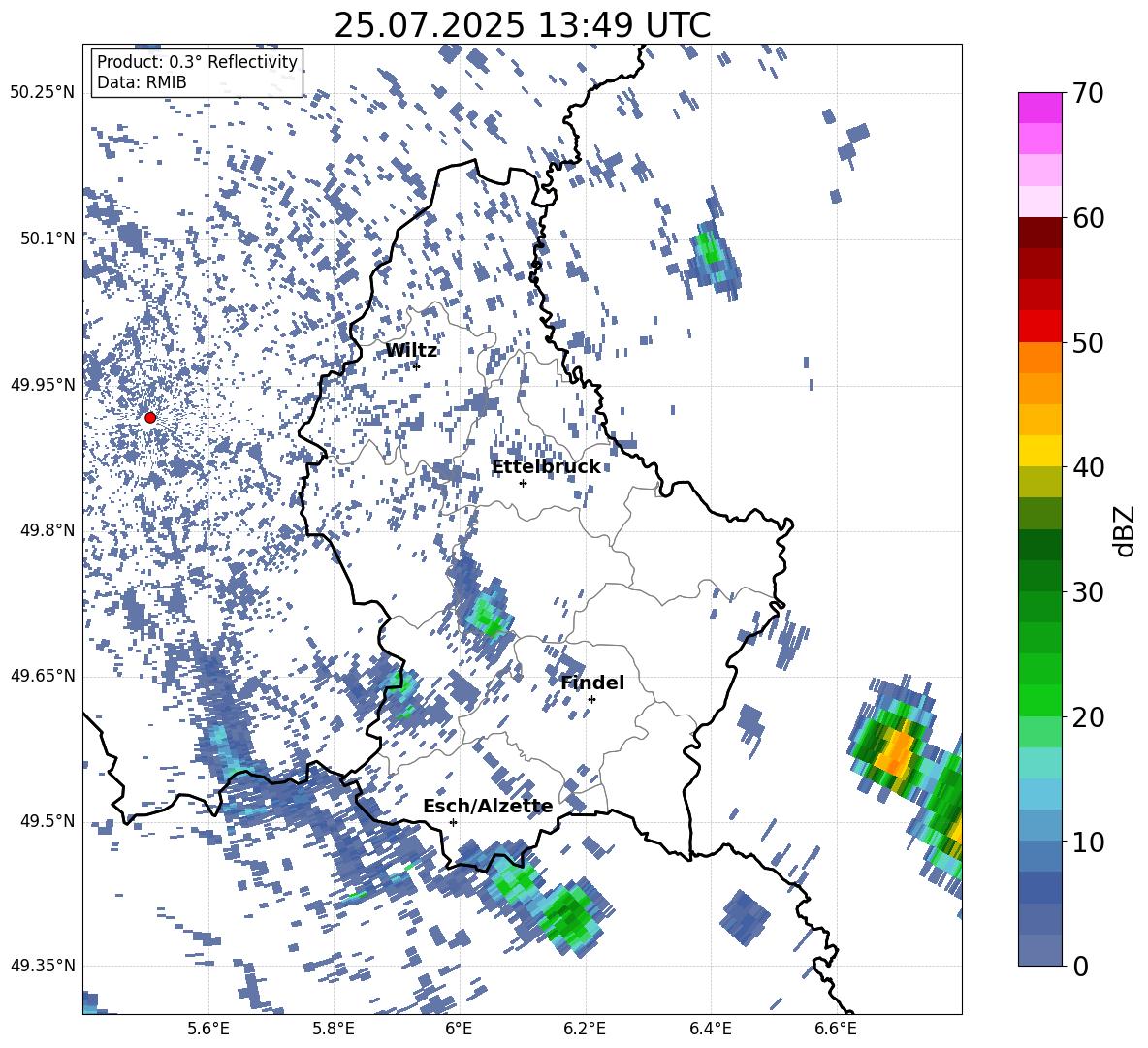Click the 6.6°E longitude label
Image resolution: width=1148 pixels, height=1048 pixels.
click(x=836, y=1029)
